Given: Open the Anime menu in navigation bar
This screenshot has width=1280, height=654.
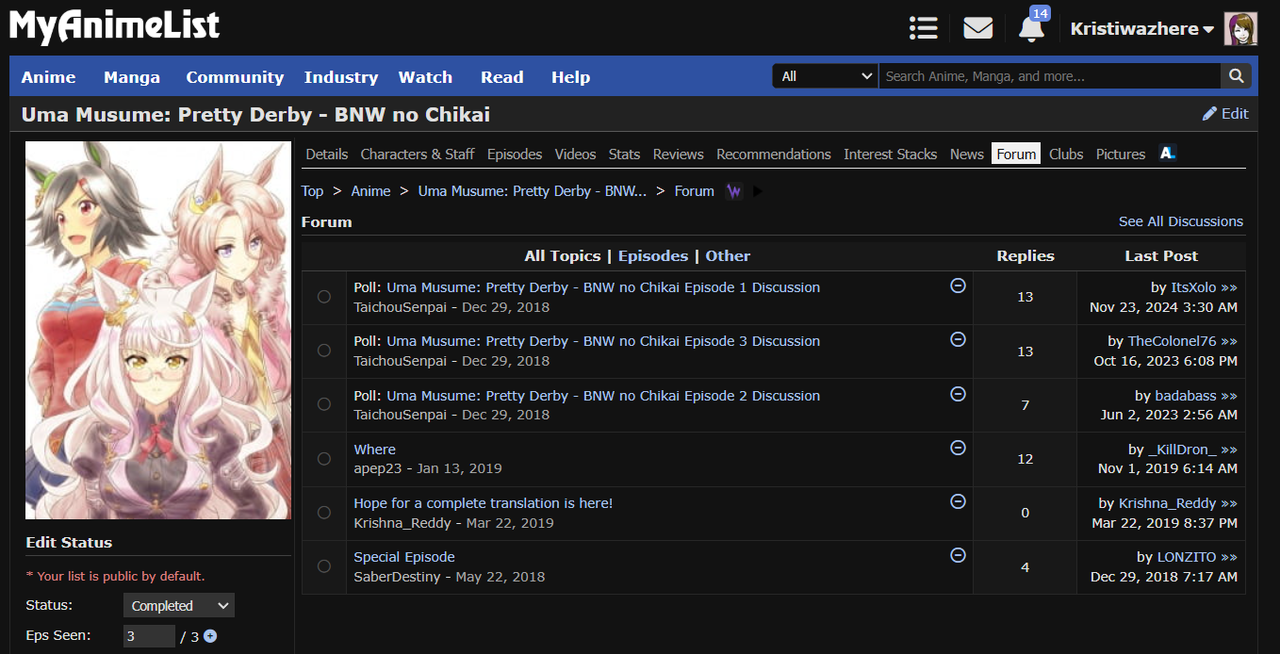Looking at the screenshot, I should point(48,77).
